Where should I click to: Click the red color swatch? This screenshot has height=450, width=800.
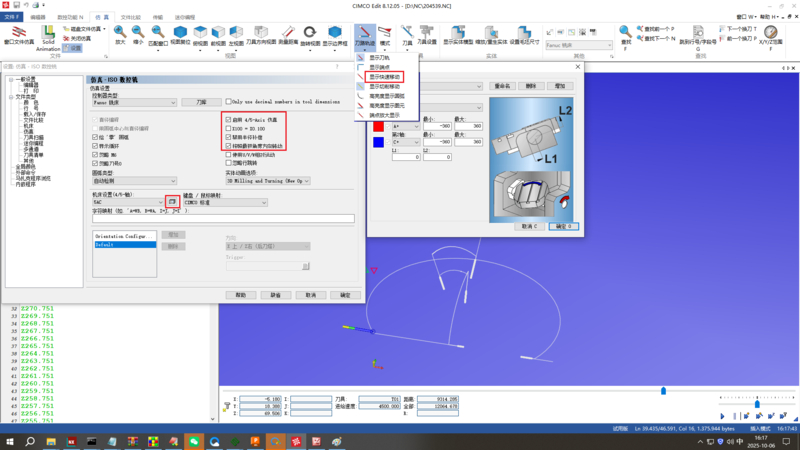(379, 126)
